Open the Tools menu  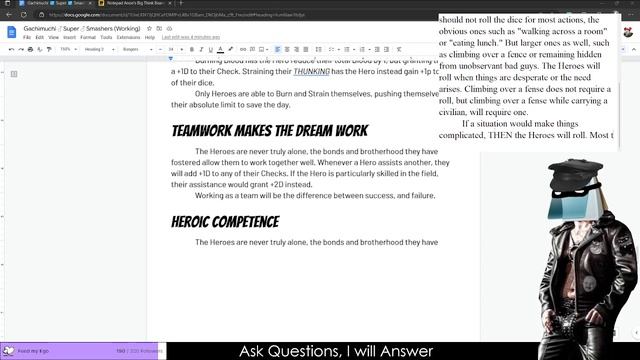point(106,37)
